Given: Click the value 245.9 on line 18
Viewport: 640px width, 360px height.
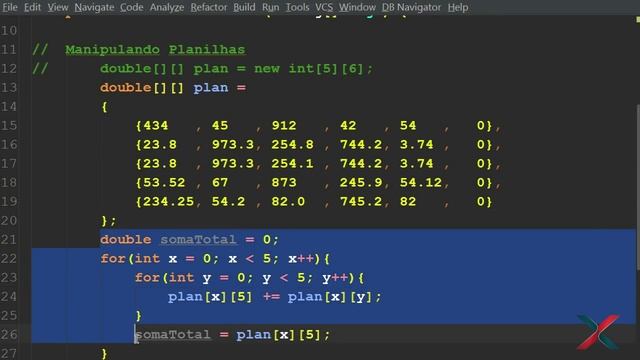Looking at the screenshot, I should click(361, 182).
